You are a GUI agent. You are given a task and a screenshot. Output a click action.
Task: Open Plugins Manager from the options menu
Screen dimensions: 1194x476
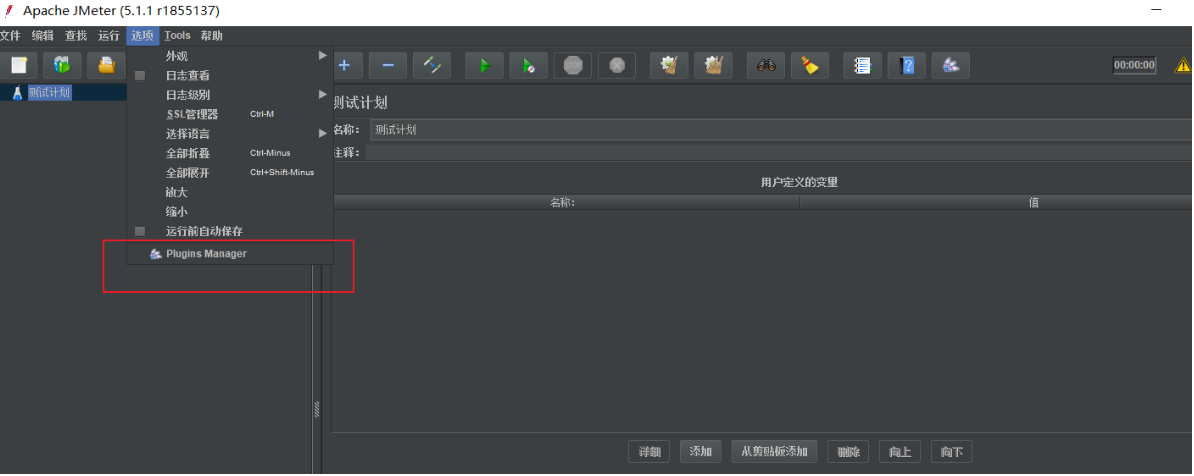tap(230, 254)
